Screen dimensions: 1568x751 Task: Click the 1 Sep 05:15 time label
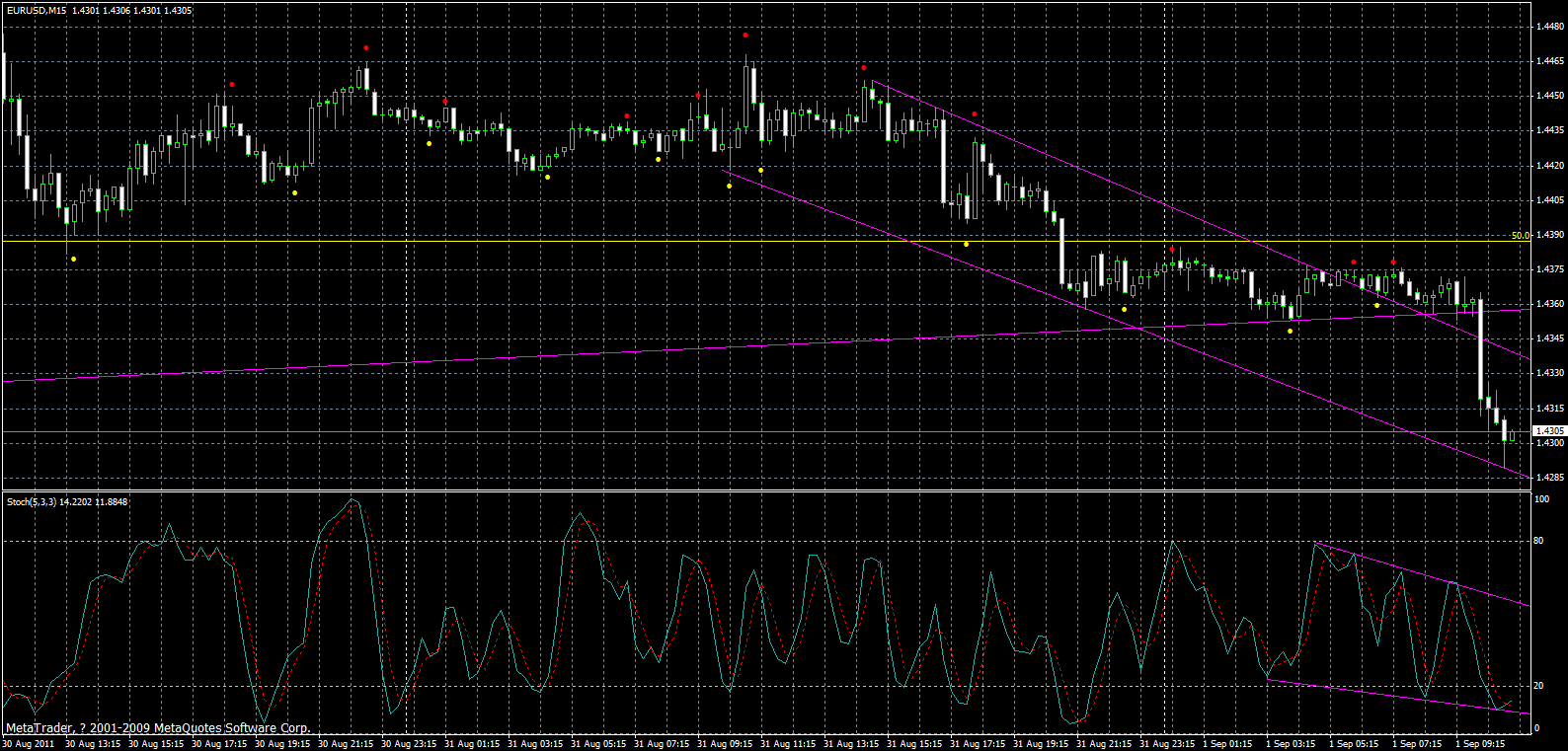click(1354, 744)
